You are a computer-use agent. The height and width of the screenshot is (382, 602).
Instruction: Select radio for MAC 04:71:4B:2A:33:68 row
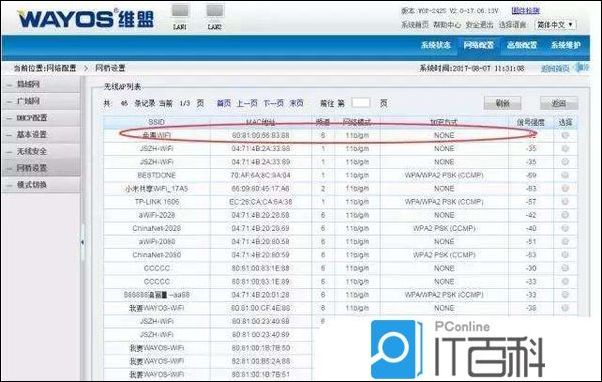point(565,149)
